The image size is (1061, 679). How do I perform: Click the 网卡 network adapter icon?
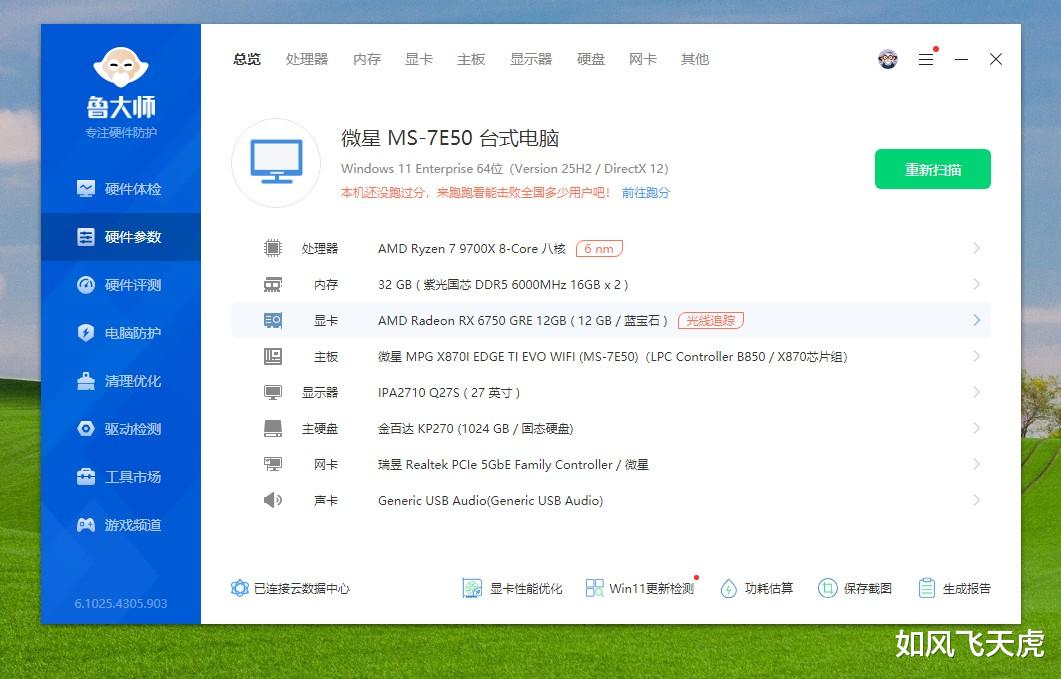(x=273, y=464)
